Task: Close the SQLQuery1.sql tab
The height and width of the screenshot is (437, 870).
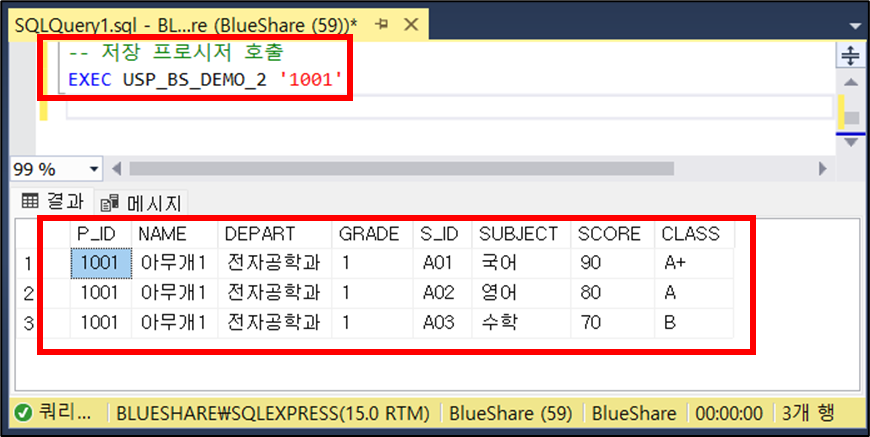Action: [410, 24]
